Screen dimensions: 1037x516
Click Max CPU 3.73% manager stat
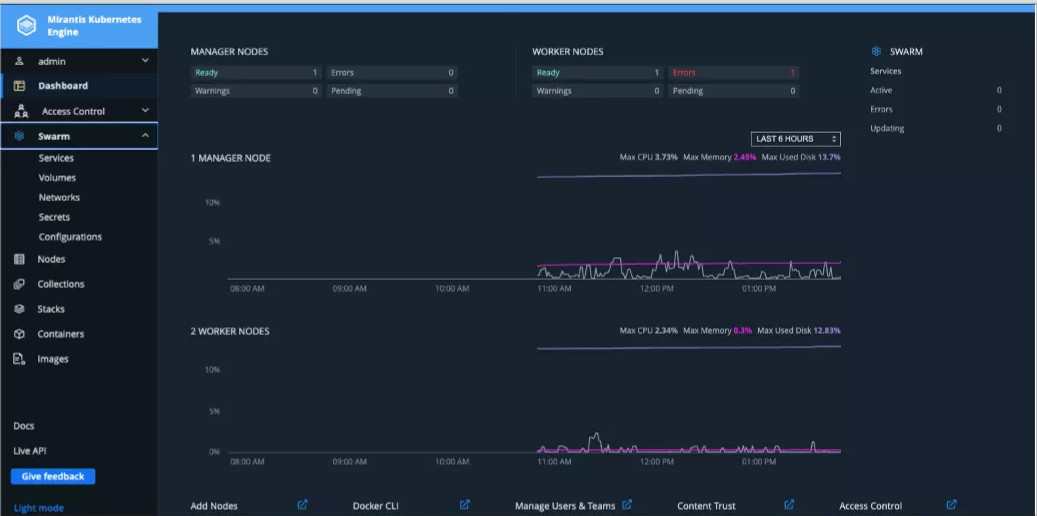649,157
